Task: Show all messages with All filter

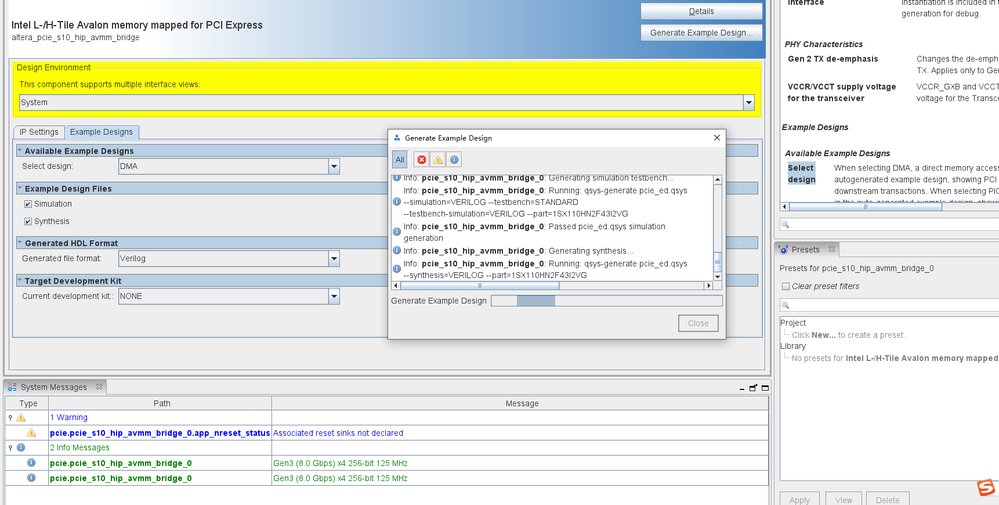Action: 400,160
